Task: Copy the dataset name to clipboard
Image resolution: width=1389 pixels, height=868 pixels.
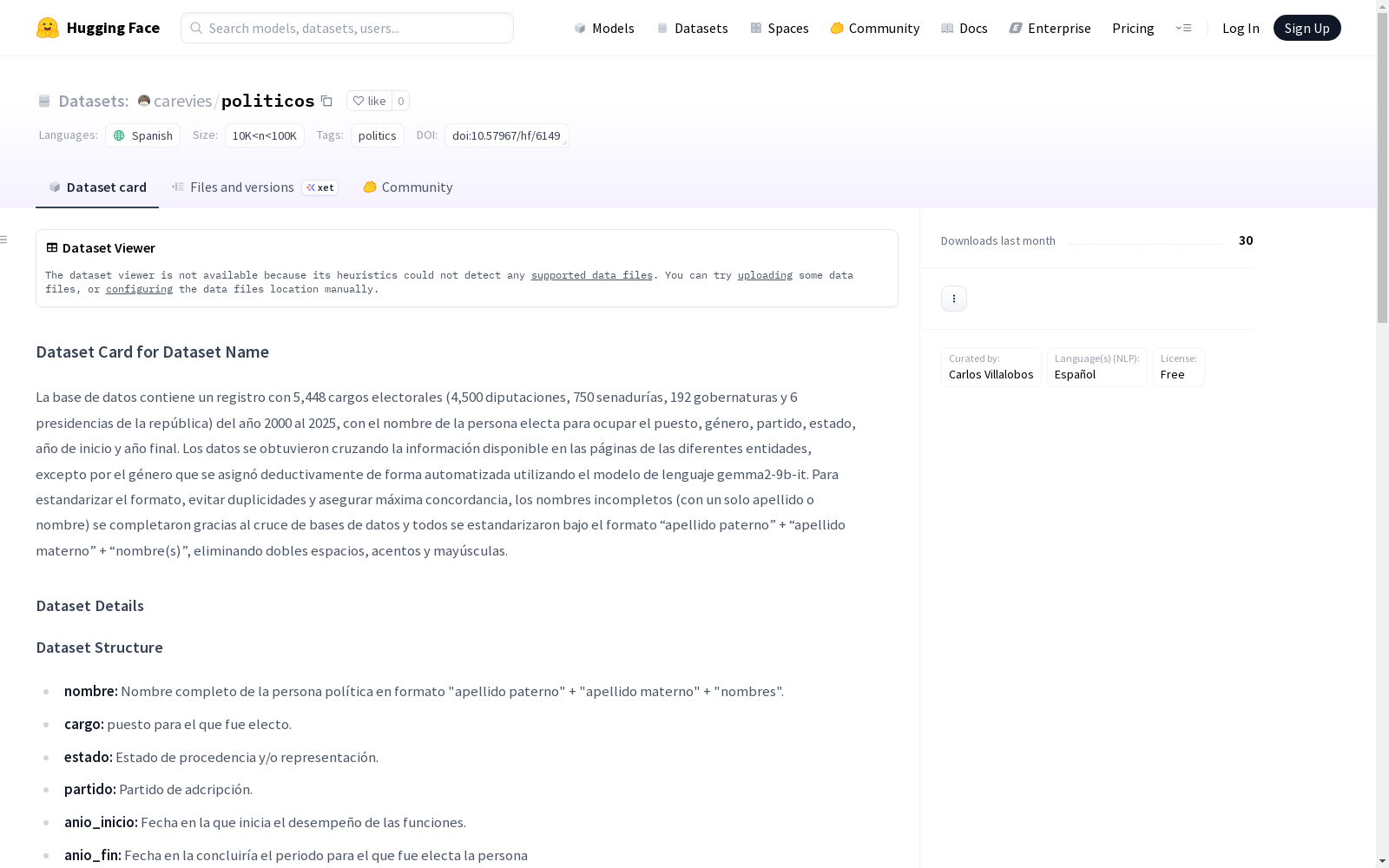Action: pyautogui.click(x=326, y=101)
